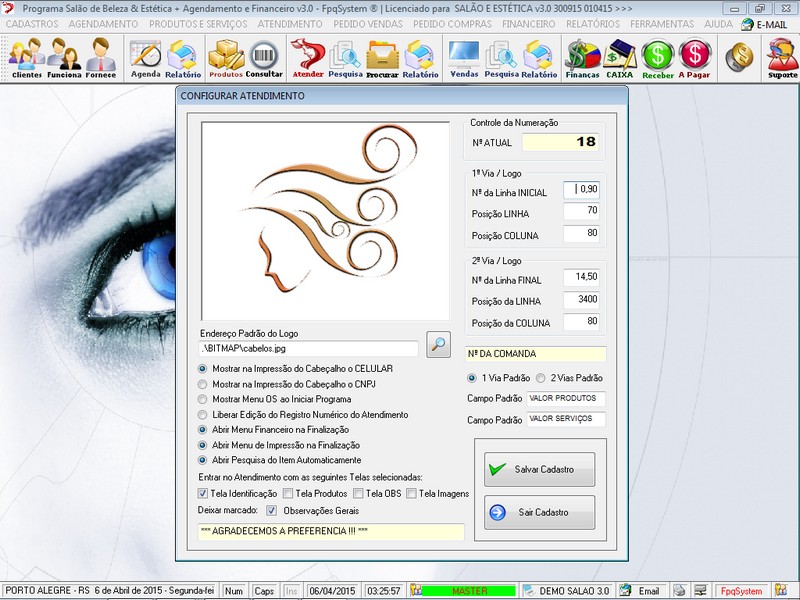Select Mostrar na Impressão do Cabeçalho o CNPJ
800x600 pixels.
click(x=204, y=384)
